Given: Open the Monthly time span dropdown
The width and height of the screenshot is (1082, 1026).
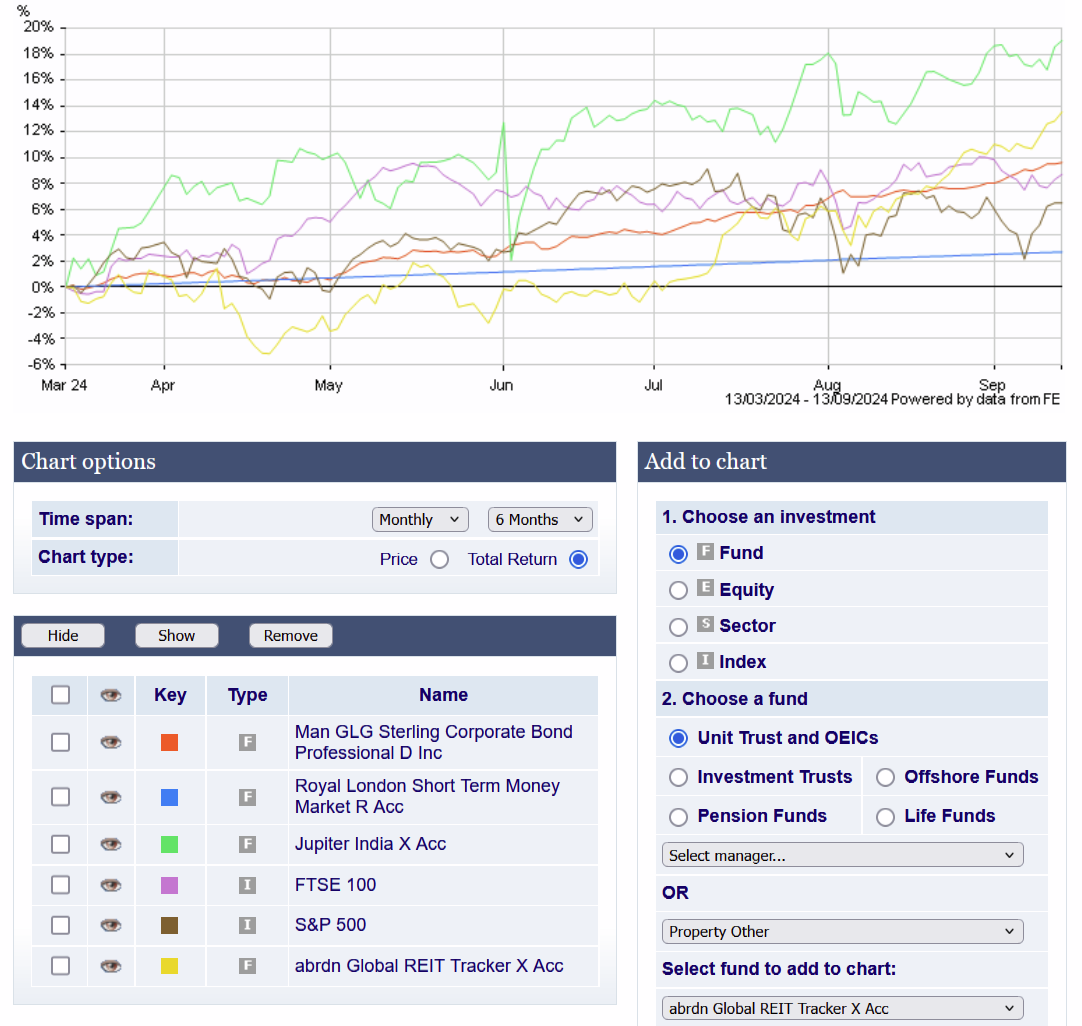Looking at the screenshot, I should (420, 520).
